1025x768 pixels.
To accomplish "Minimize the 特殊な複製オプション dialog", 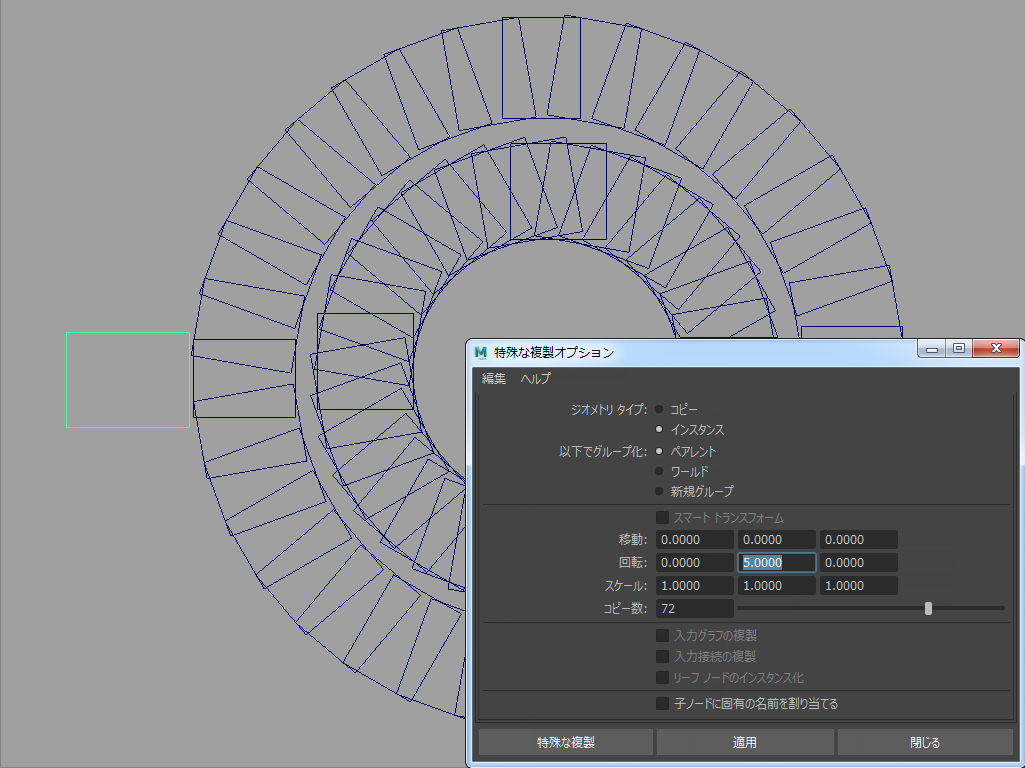I will [x=932, y=349].
